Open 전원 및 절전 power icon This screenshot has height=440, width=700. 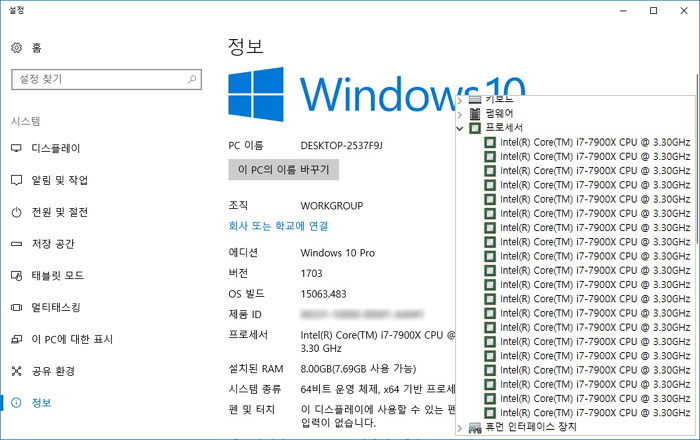pos(17,212)
